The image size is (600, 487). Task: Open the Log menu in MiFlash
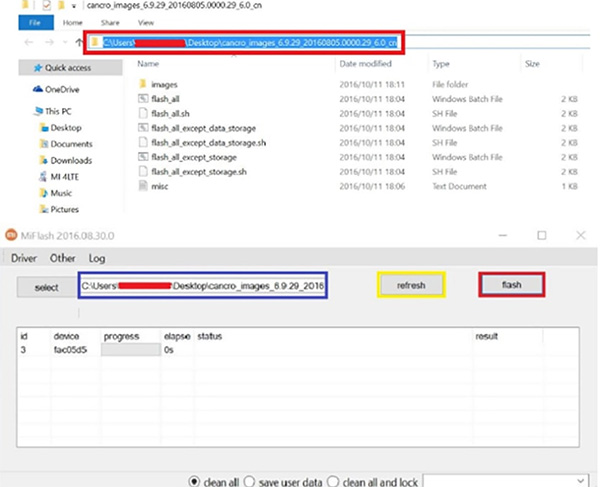(x=98, y=258)
